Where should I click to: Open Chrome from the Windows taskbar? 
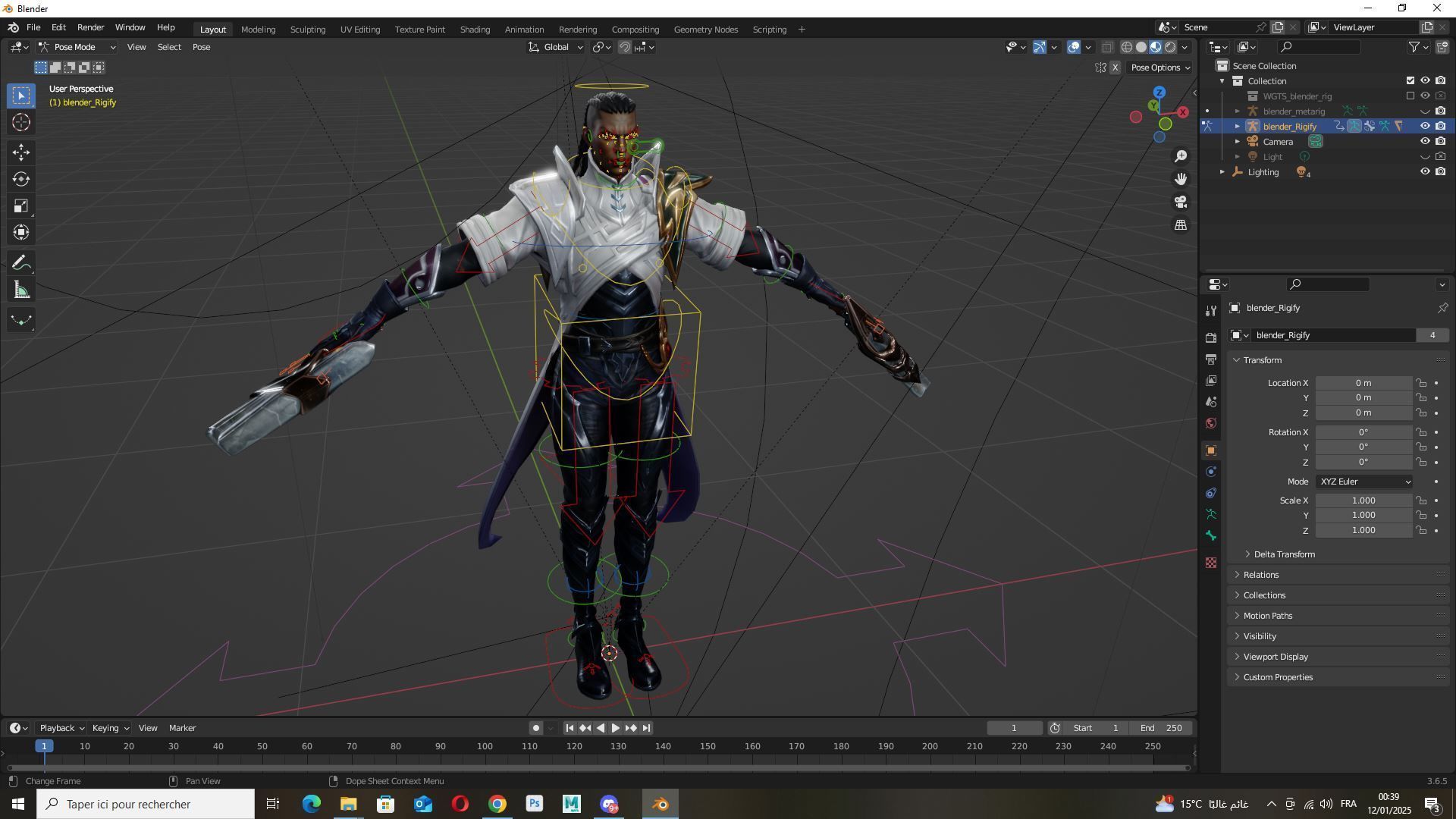tap(497, 804)
